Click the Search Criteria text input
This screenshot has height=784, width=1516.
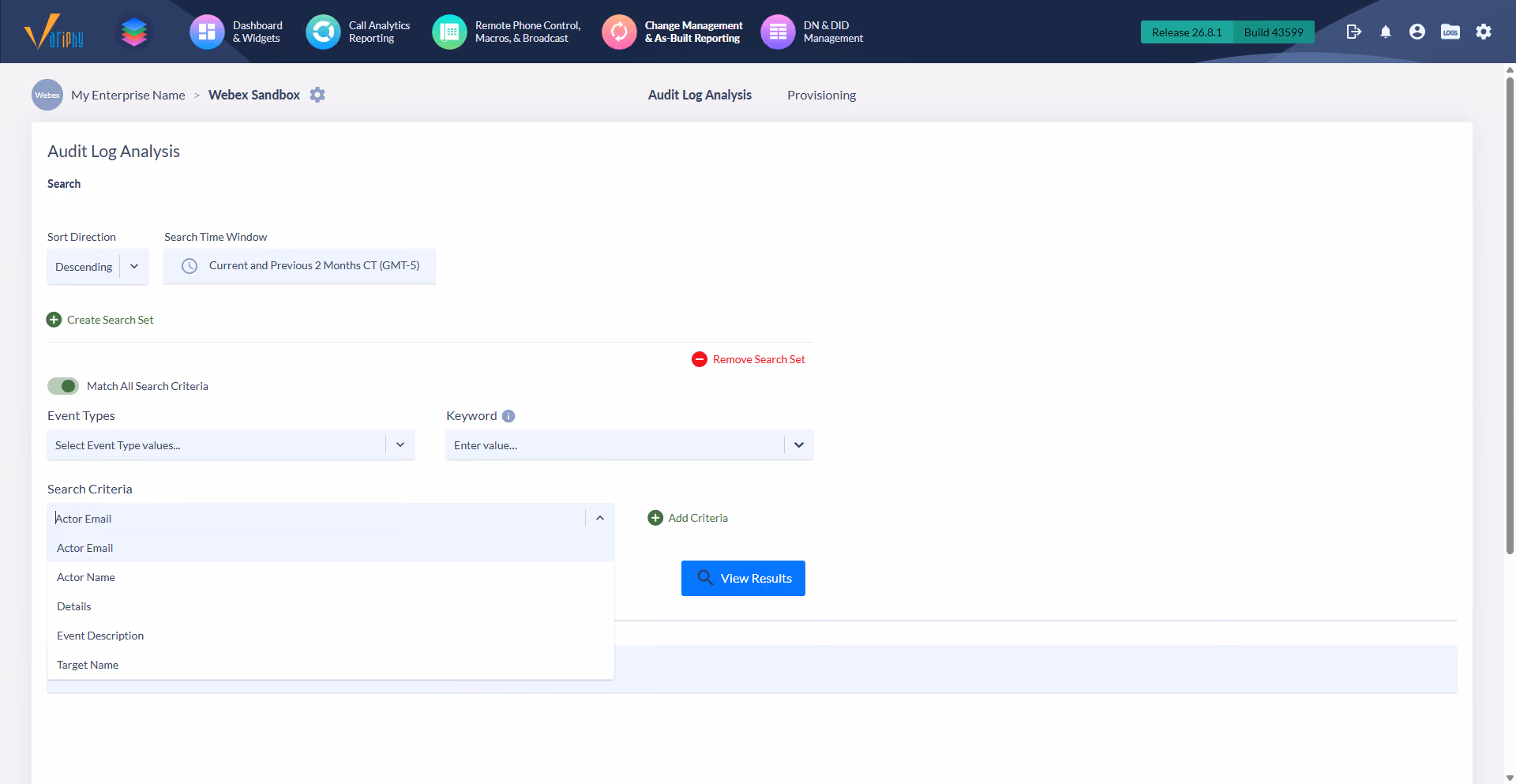point(316,518)
